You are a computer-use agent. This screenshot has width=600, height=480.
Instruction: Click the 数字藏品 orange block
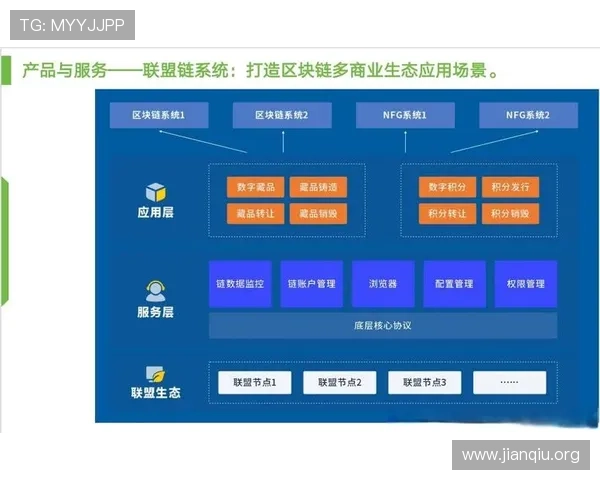point(256,187)
